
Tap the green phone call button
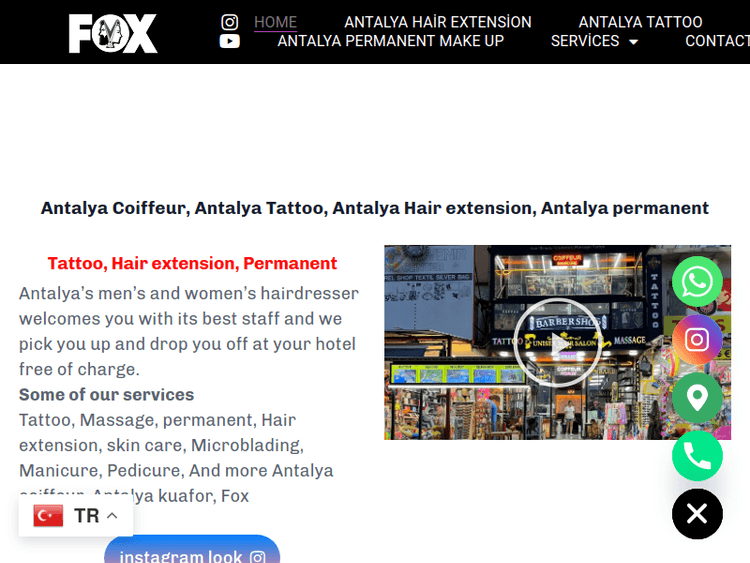click(x=697, y=456)
